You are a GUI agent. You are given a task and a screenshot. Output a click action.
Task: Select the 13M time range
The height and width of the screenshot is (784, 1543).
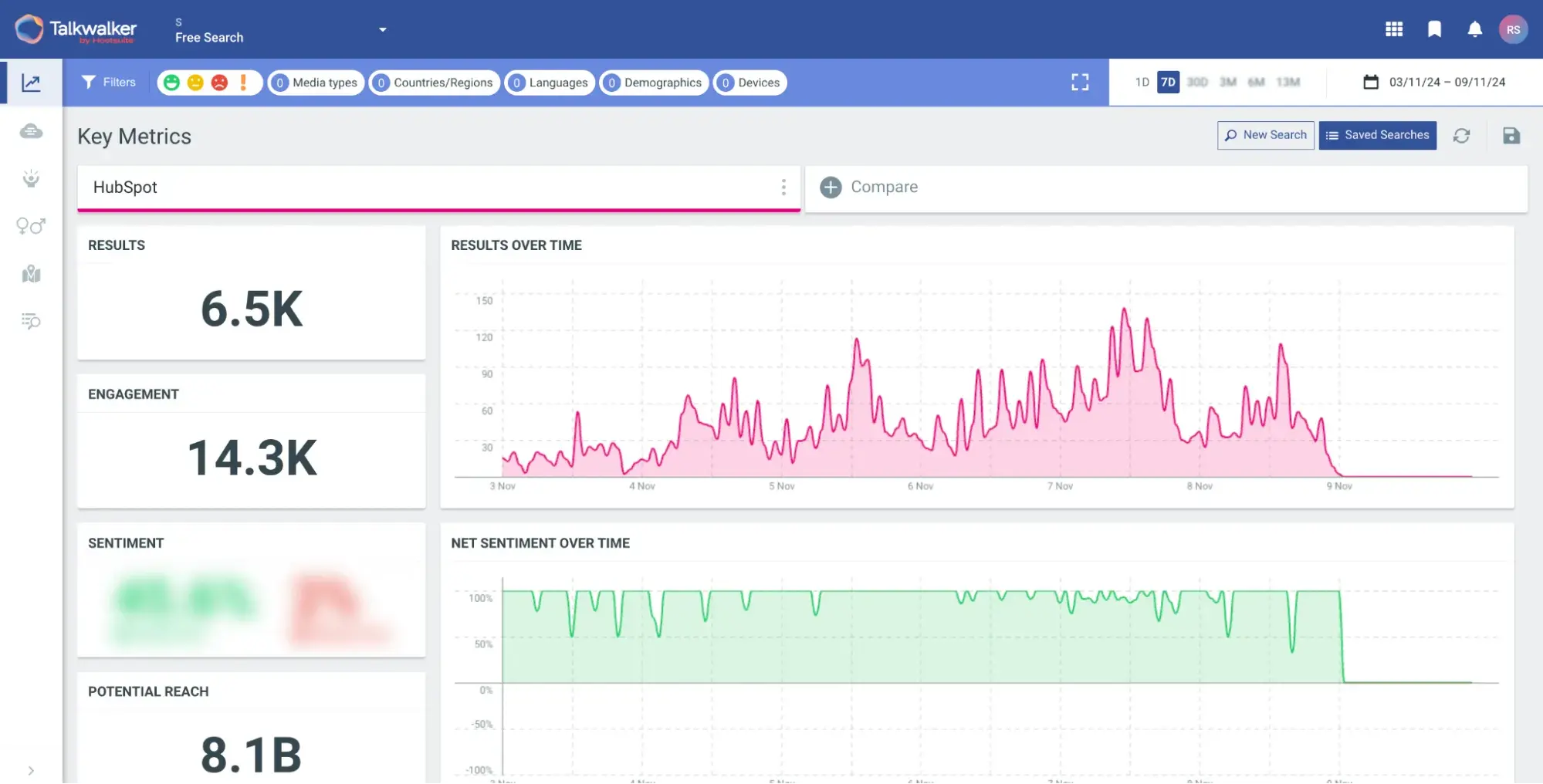1288,82
